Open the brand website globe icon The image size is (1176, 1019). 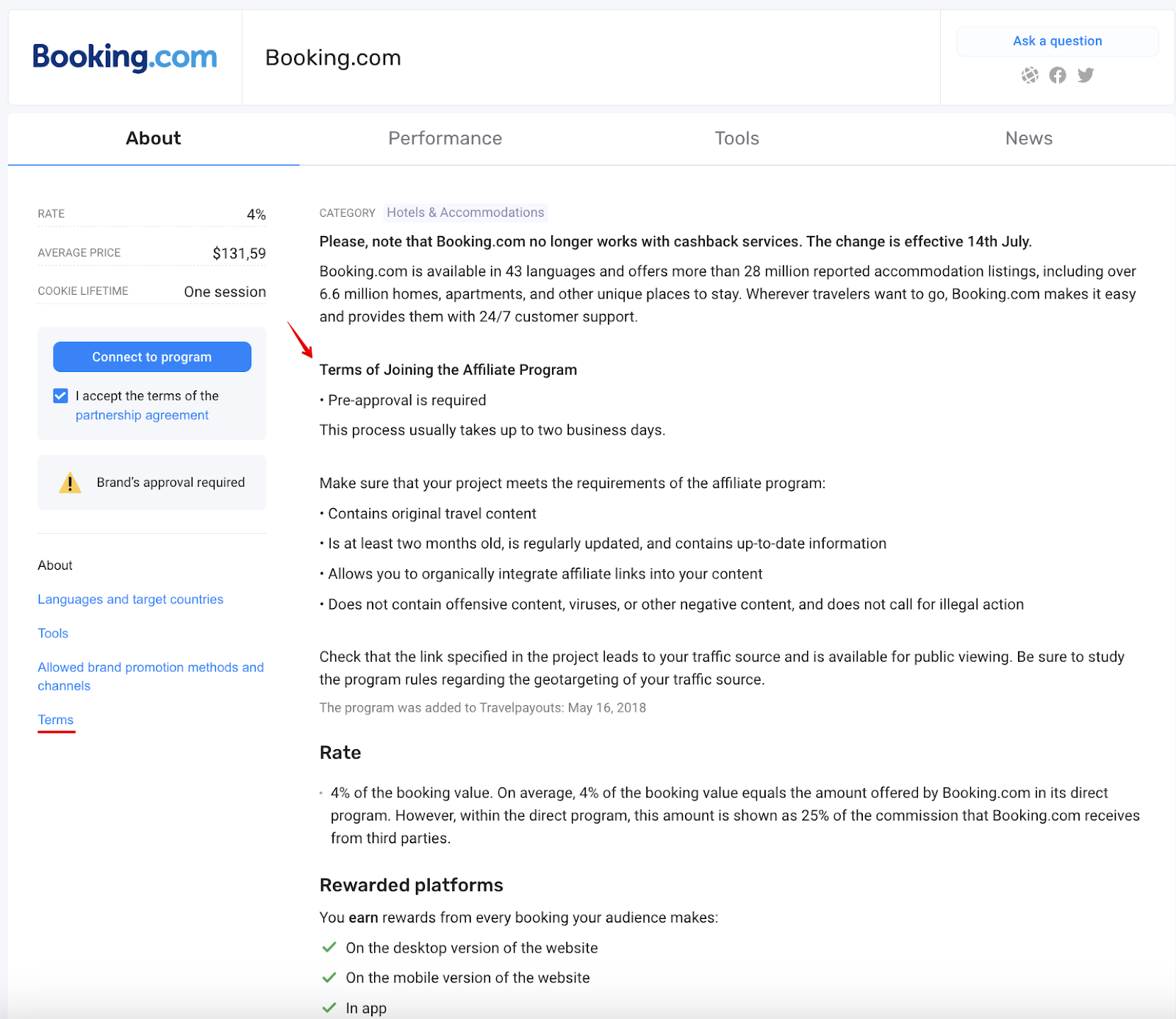pyautogui.click(x=1030, y=75)
